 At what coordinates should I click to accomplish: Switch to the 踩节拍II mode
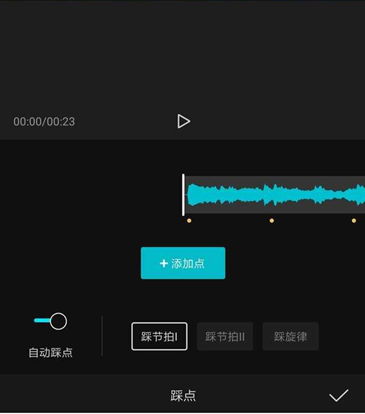pos(225,336)
